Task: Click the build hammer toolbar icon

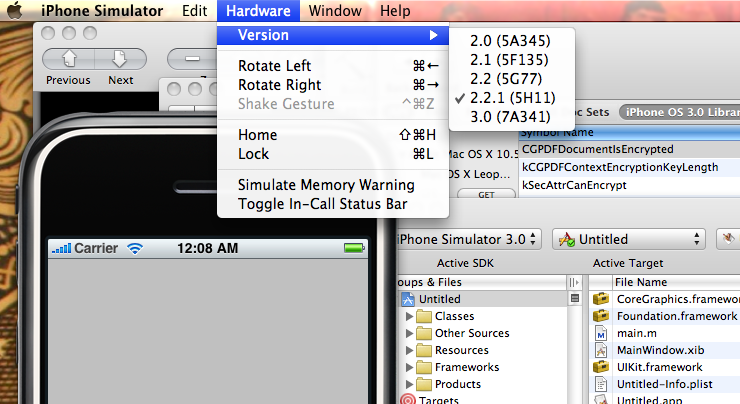Action: coord(728,239)
